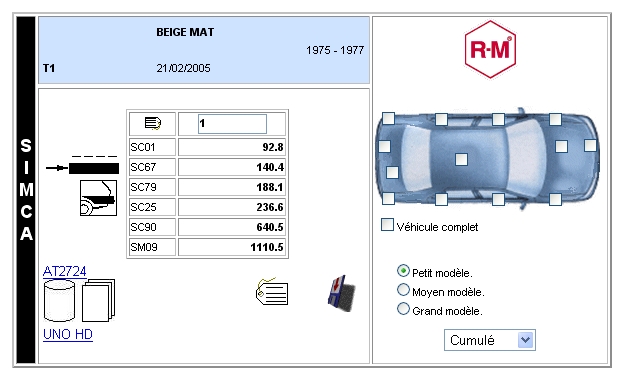The width and height of the screenshot is (622, 376).
Task: Select the SC90 tinter row
Action: tap(207, 227)
